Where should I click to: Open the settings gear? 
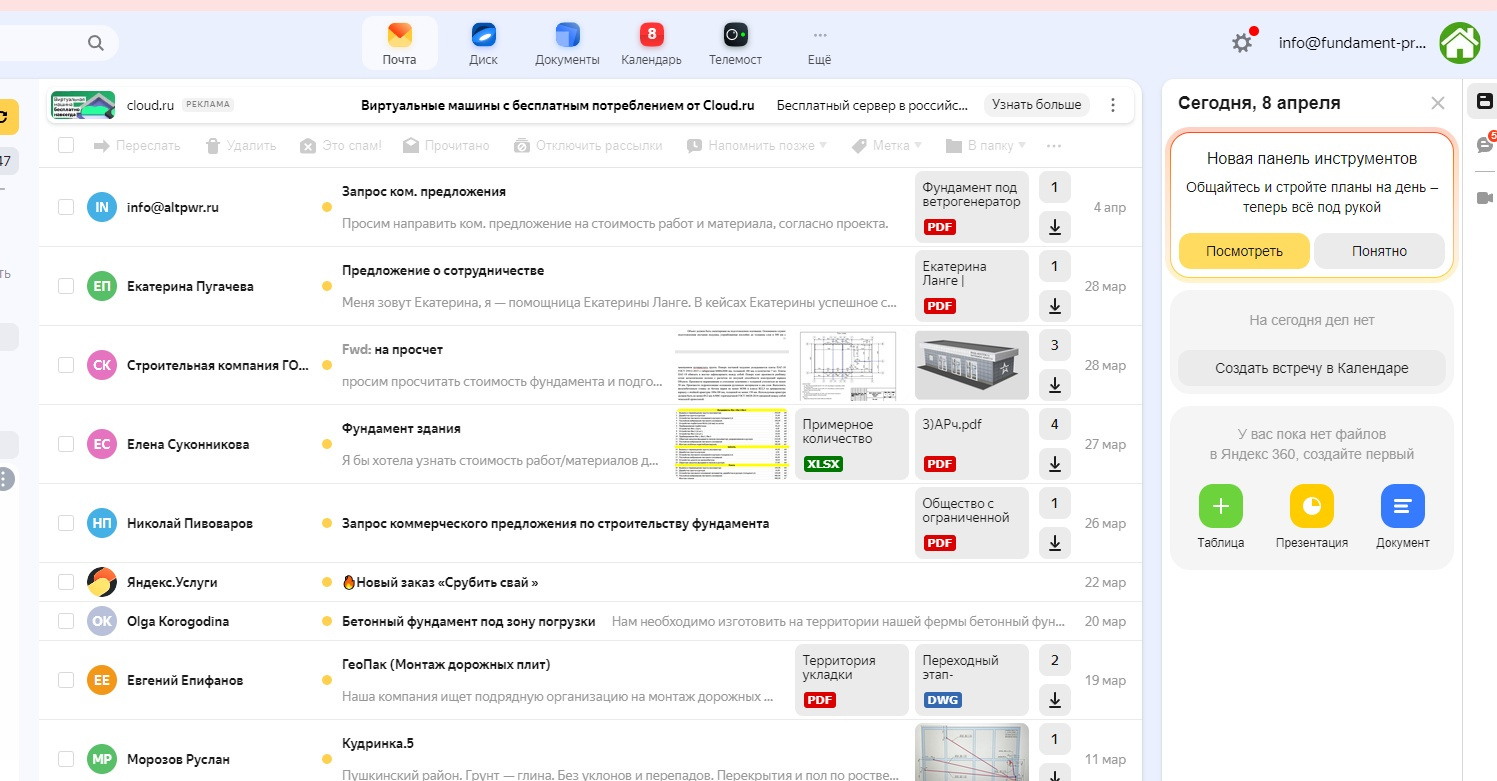[1242, 43]
